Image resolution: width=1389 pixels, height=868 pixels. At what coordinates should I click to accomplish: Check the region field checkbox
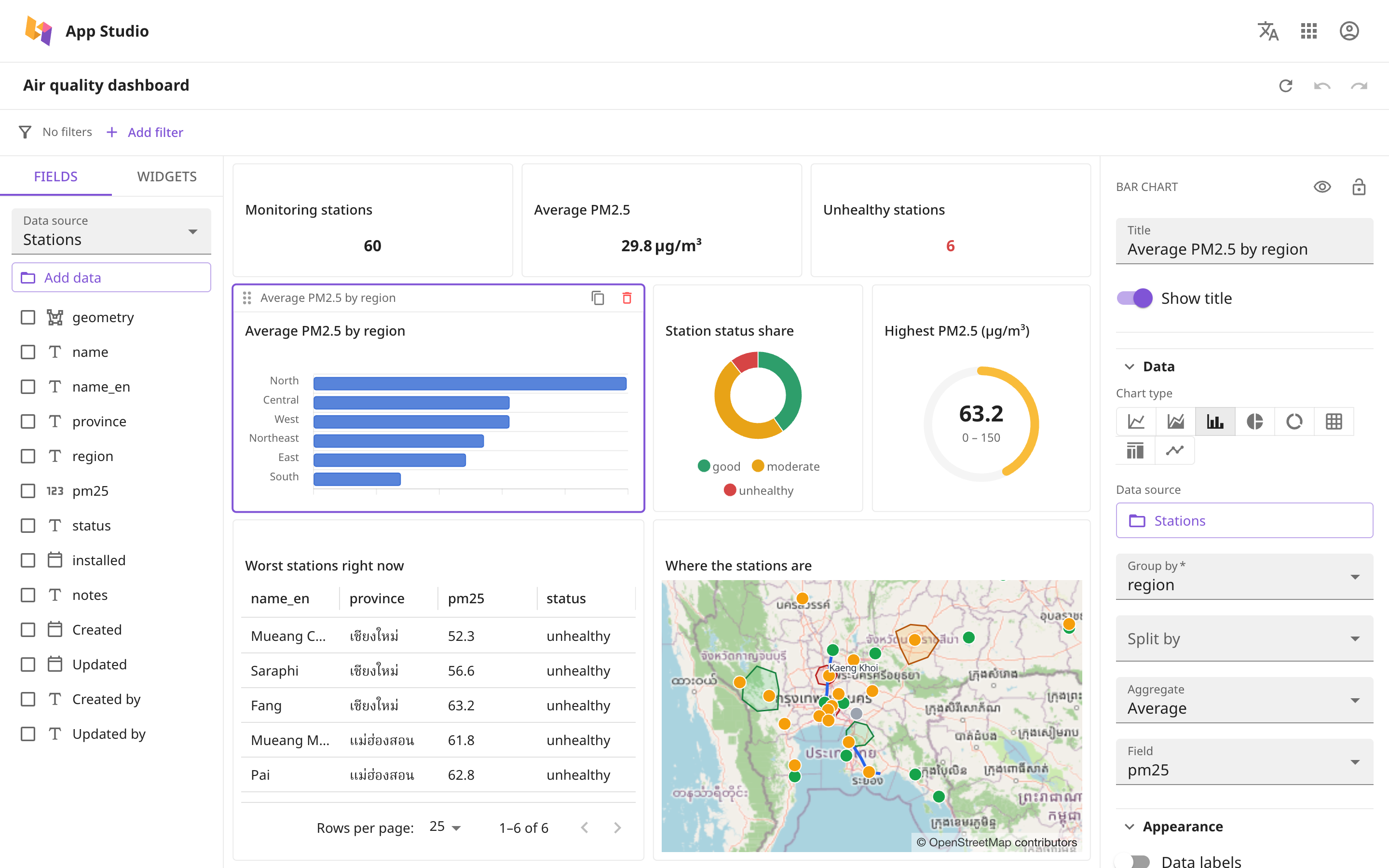coord(27,456)
